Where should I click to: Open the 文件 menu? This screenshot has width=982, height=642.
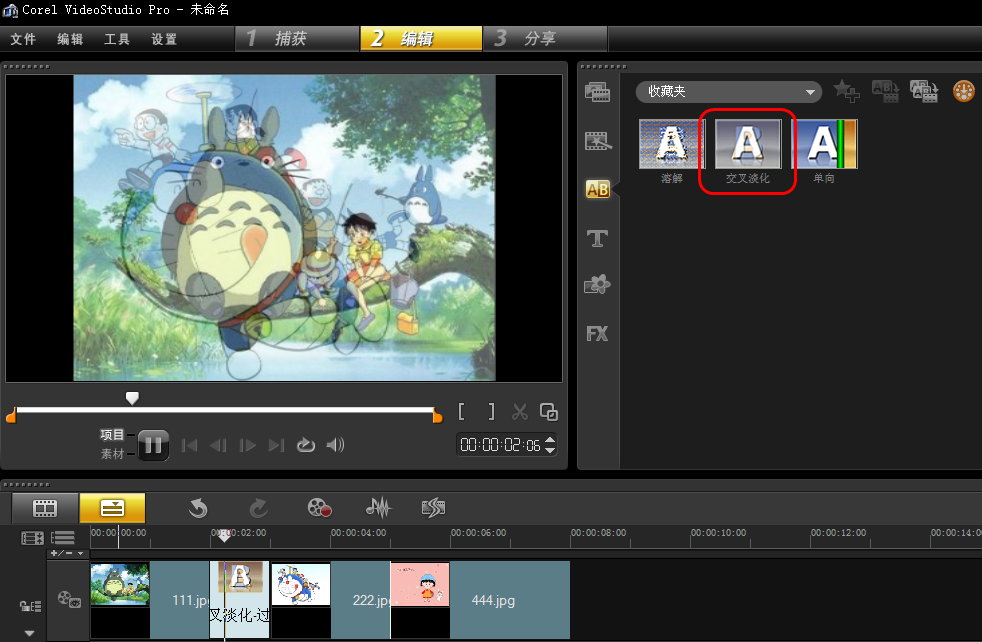point(23,39)
